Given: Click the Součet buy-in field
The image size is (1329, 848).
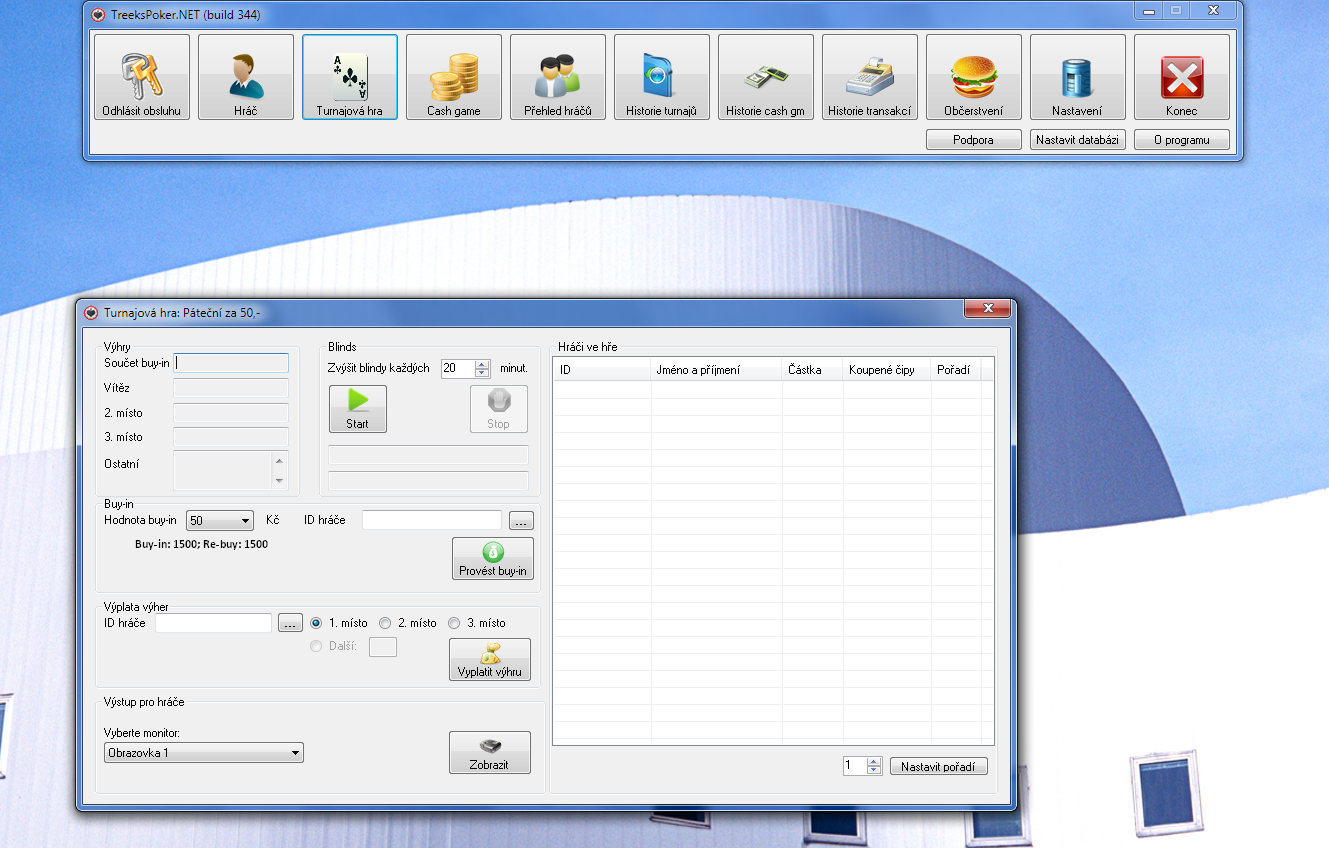Looking at the screenshot, I should click(231, 363).
